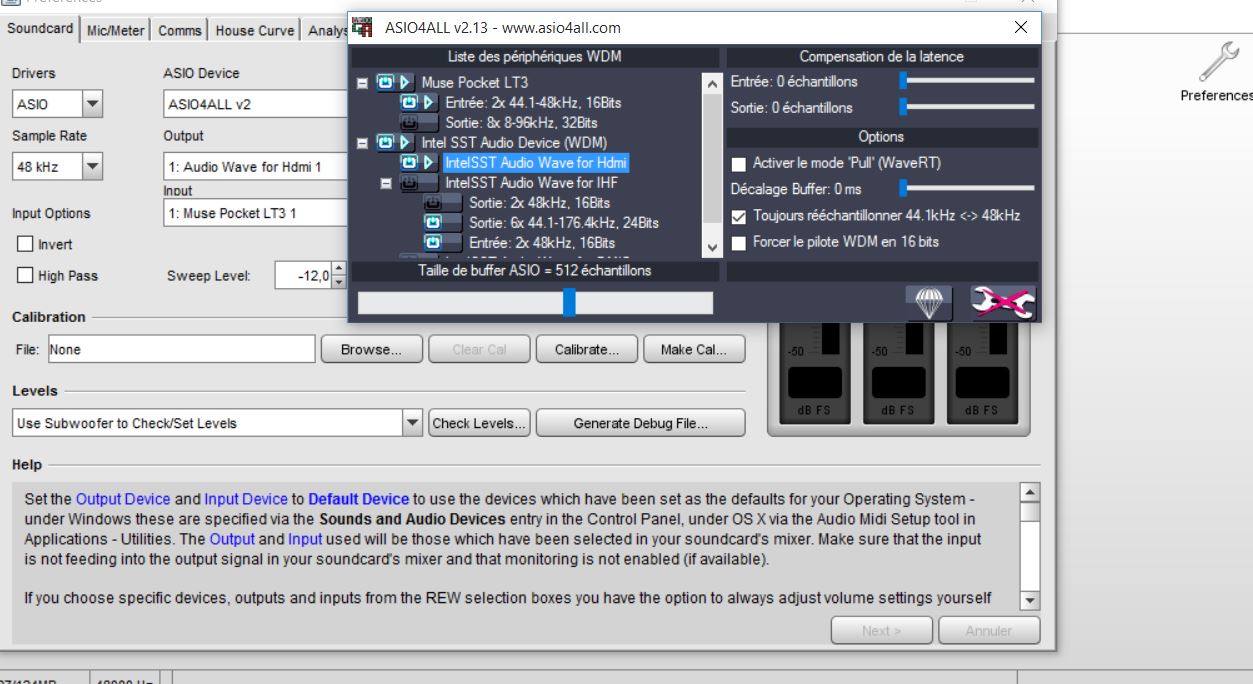This screenshot has height=684, width=1253.
Task: Switch to the Mic/Meter tab
Action: click(115, 30)
